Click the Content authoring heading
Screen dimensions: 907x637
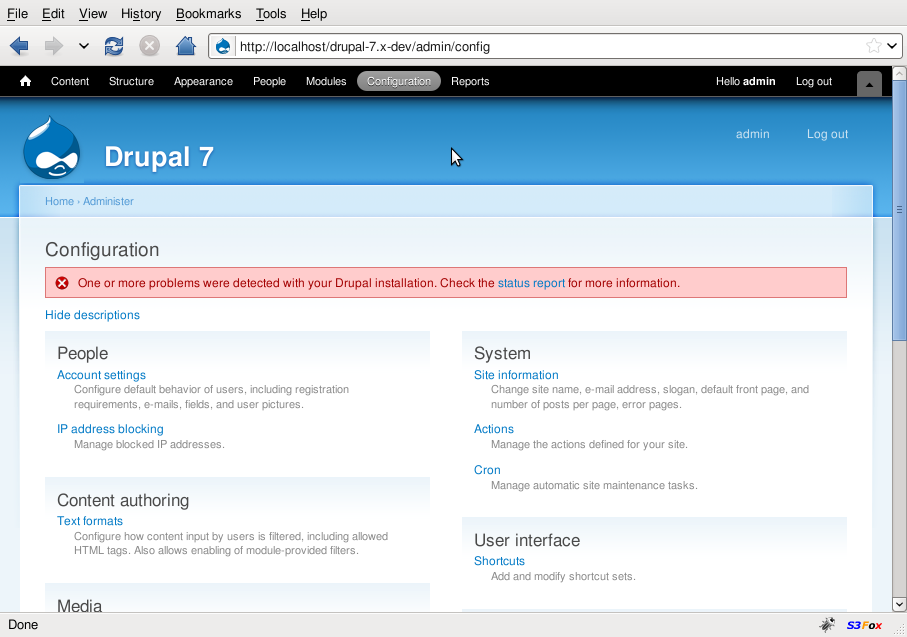(123, 500)
